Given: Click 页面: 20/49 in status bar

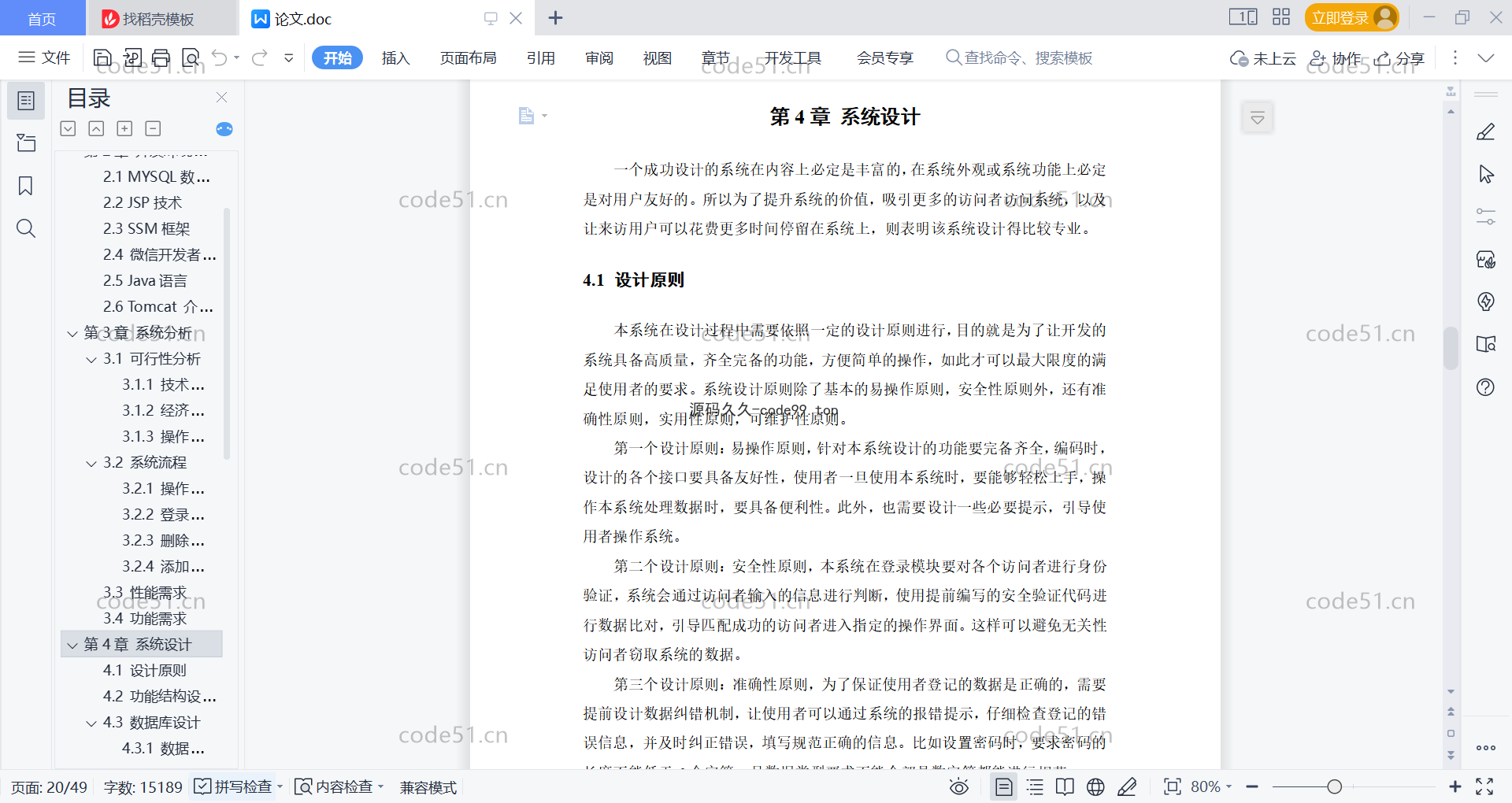Looking at the screenshot, I should [x=50, y=787].
